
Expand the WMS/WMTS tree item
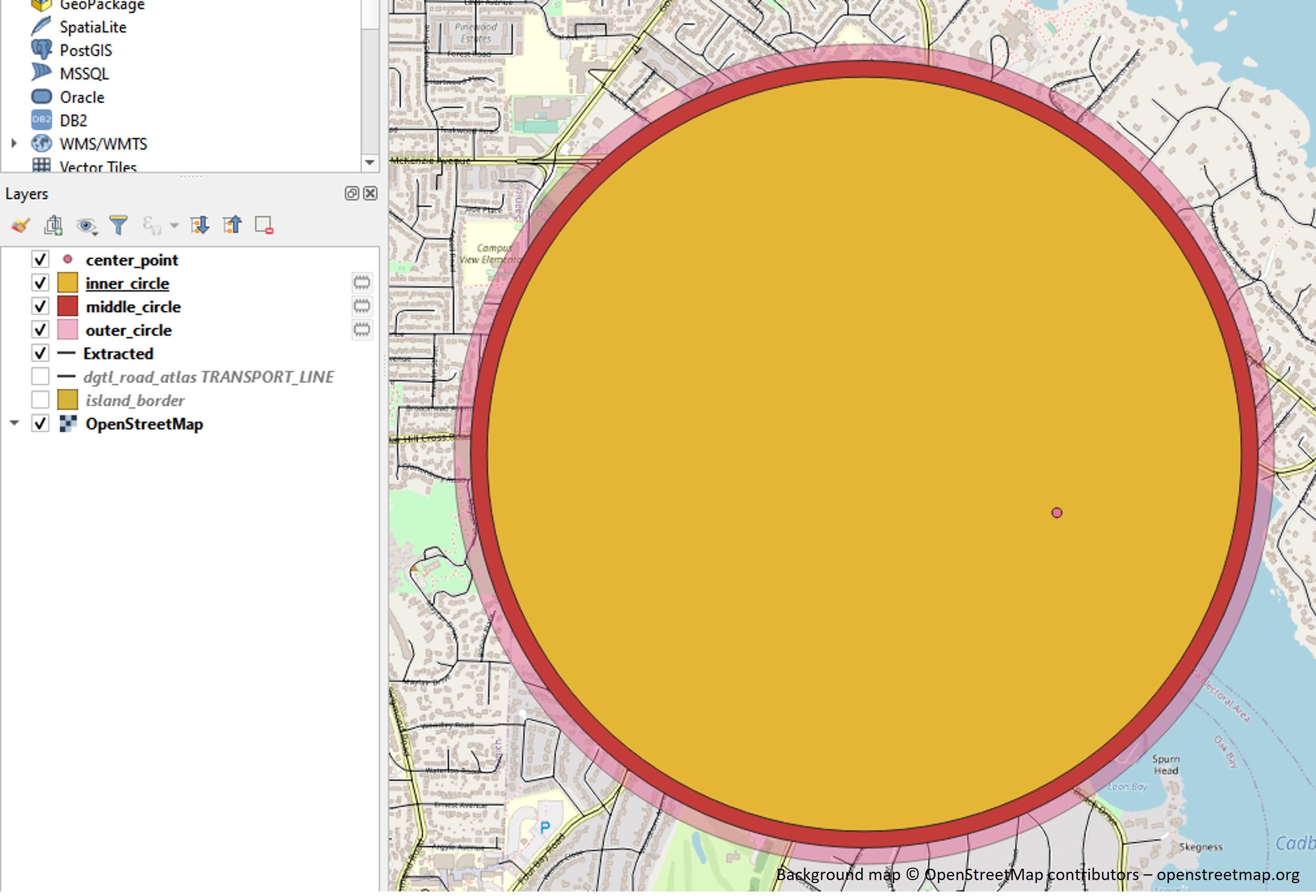13,143
